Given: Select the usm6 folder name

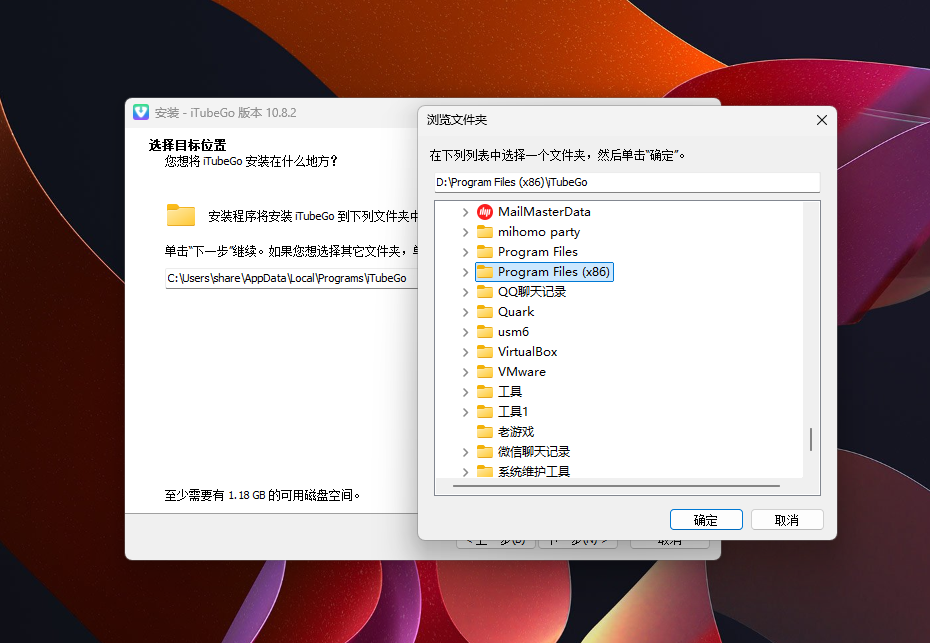Looking at the screenshot, I should point(513,332).
